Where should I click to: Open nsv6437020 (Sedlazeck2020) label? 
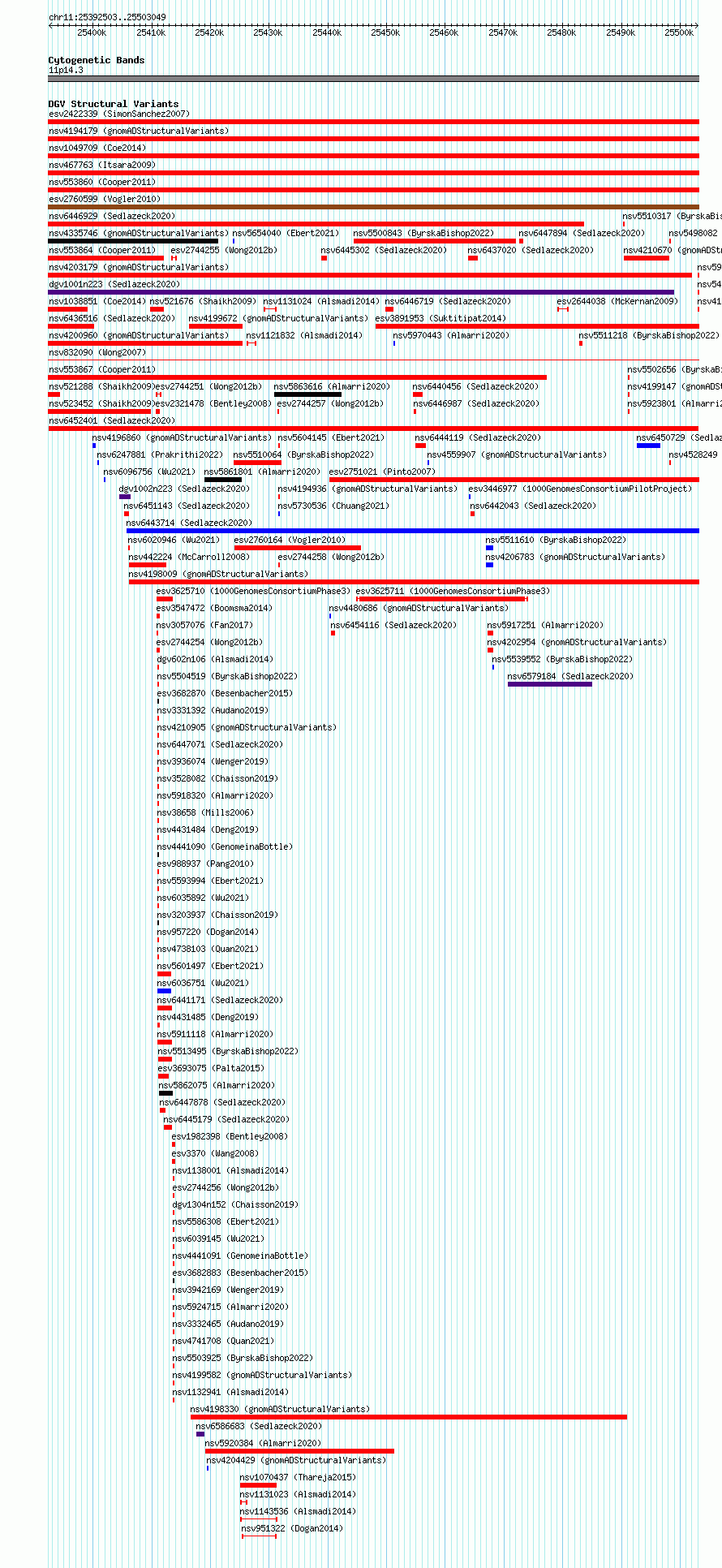pos(531,250)
